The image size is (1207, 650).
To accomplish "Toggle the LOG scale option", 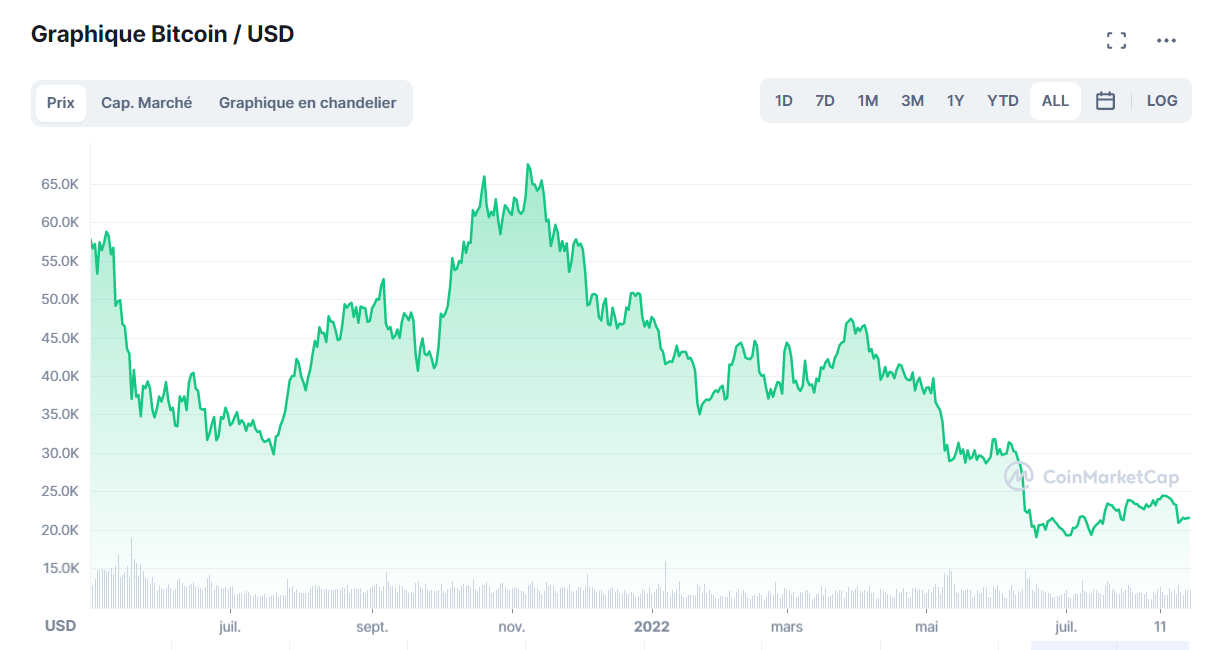I will click(1161, 100).
